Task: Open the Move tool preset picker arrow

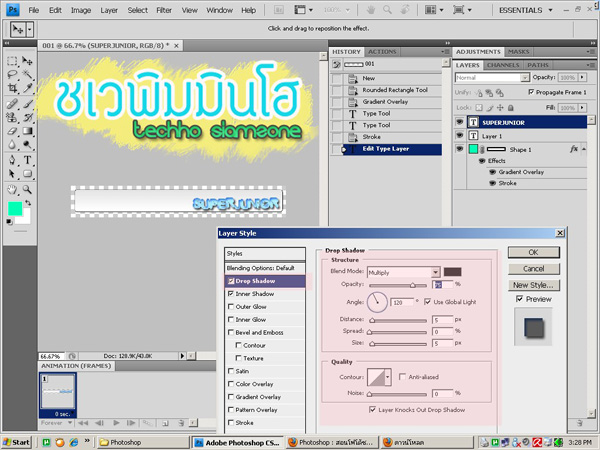Action: click(x=30, y=29)
